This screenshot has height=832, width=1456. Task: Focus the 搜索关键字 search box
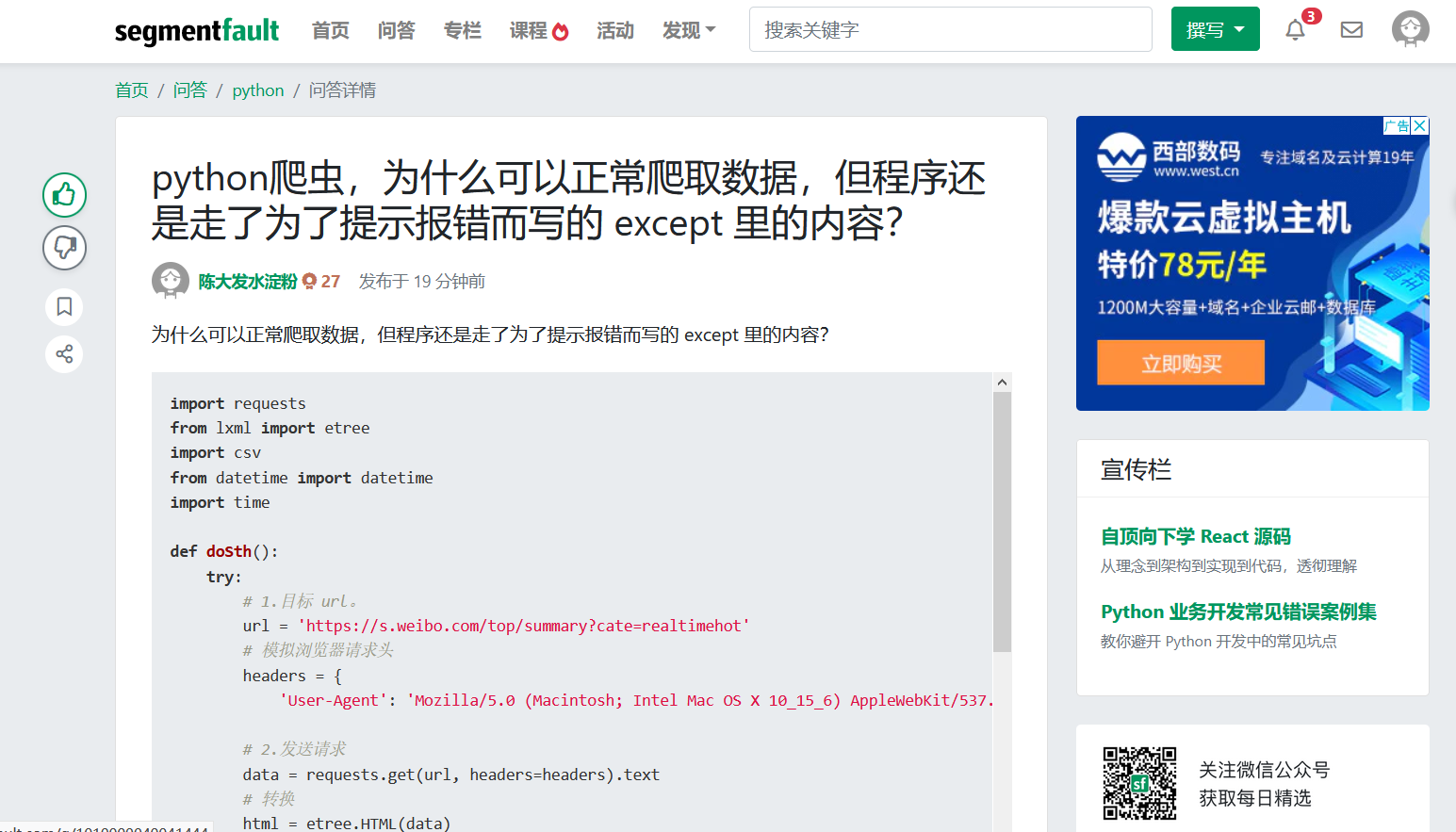tap(950, 29)
